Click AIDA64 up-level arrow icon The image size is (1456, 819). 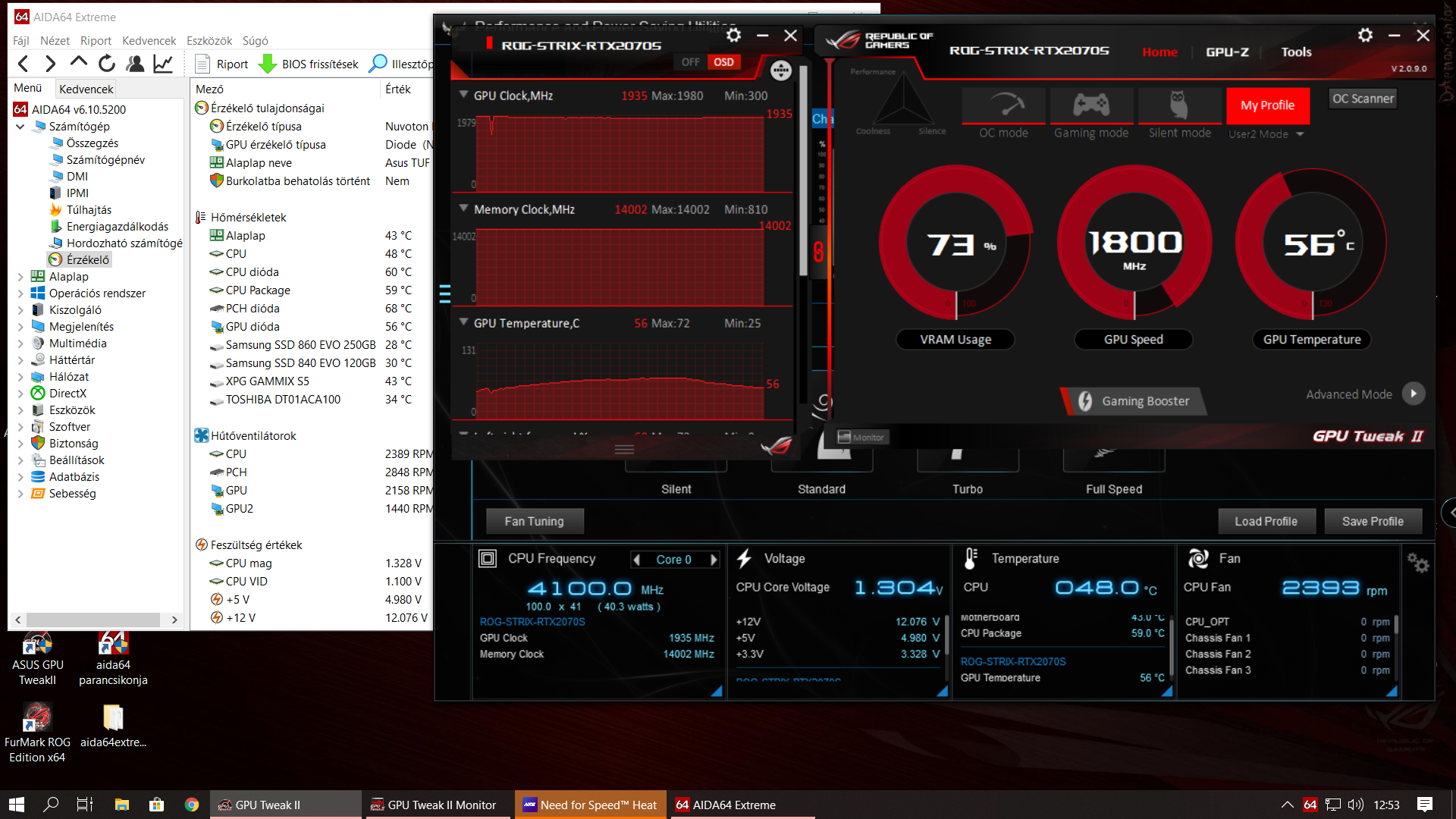79,64
